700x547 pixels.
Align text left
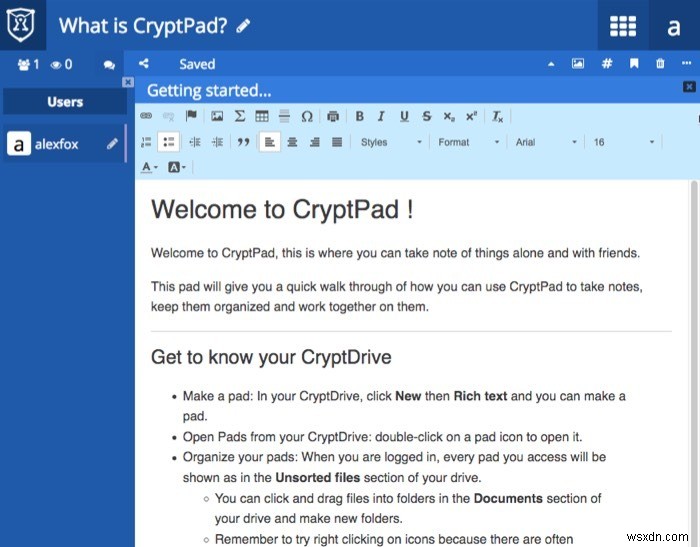pos(270,142)
